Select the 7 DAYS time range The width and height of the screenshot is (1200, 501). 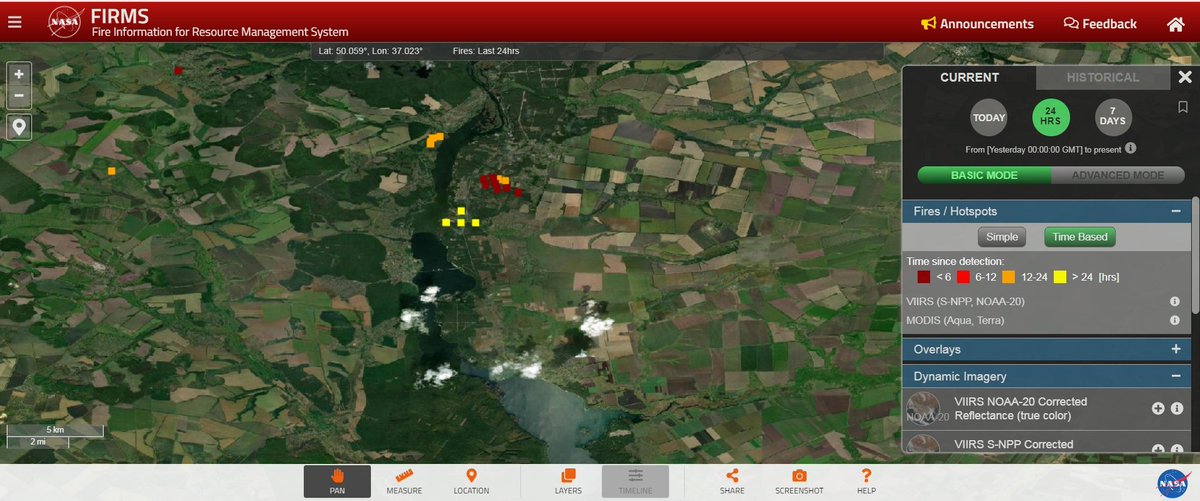[x=1113, y=118]
